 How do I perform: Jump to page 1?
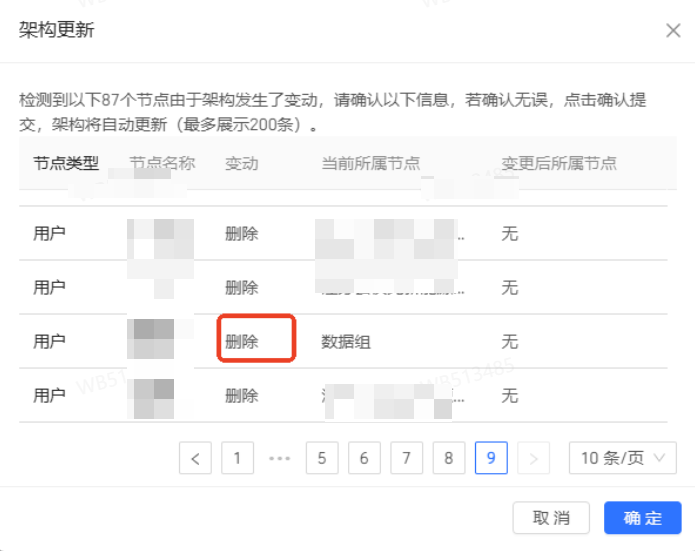click(x=237, y=459)
